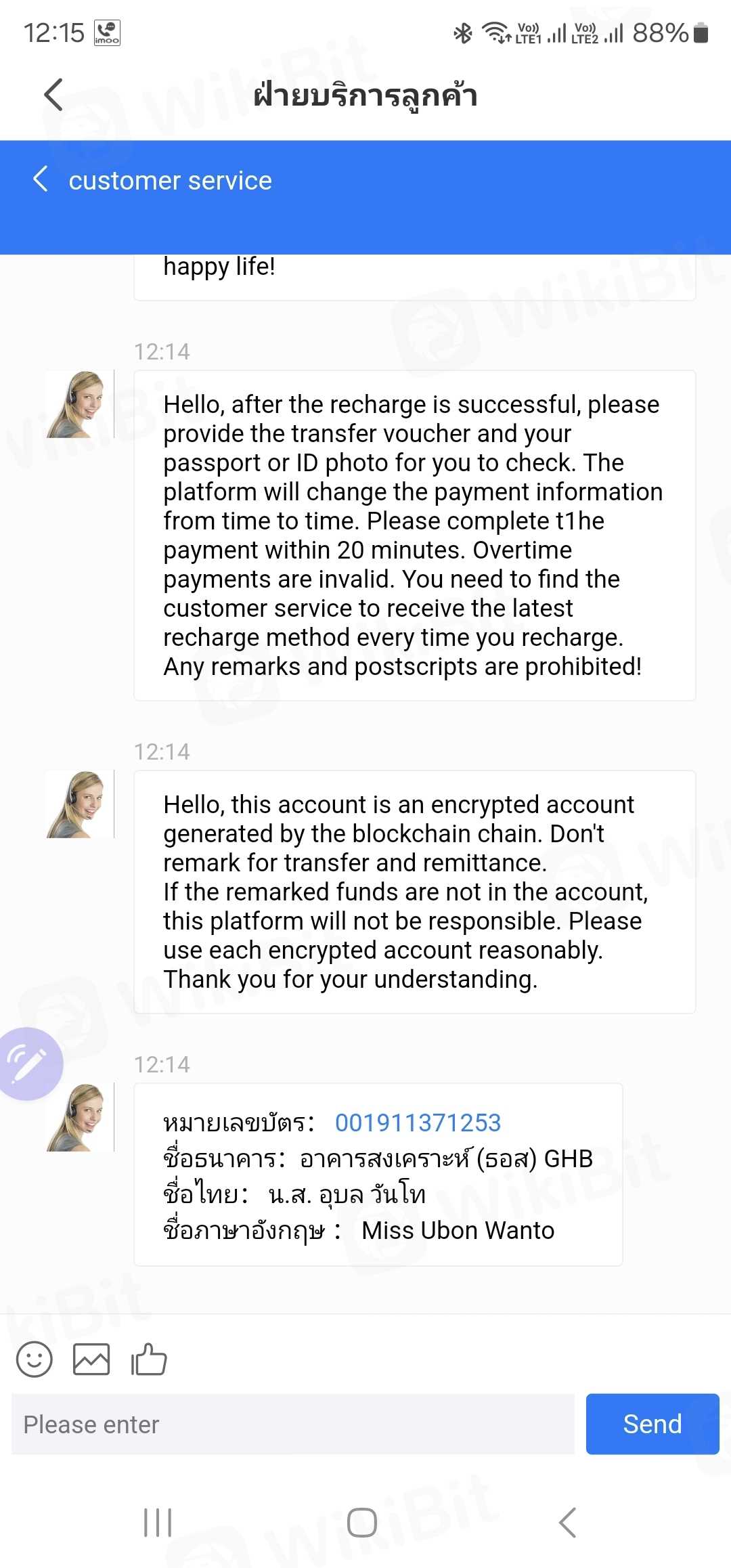The width and height of the screenshot is (731, 1568).
Task: Tap the back chevron next to customer service
Action: pos(41,179)
